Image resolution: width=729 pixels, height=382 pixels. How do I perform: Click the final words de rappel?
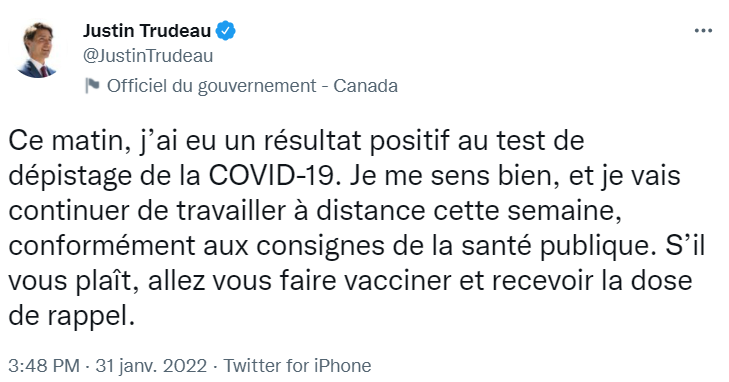click(71, 317)
